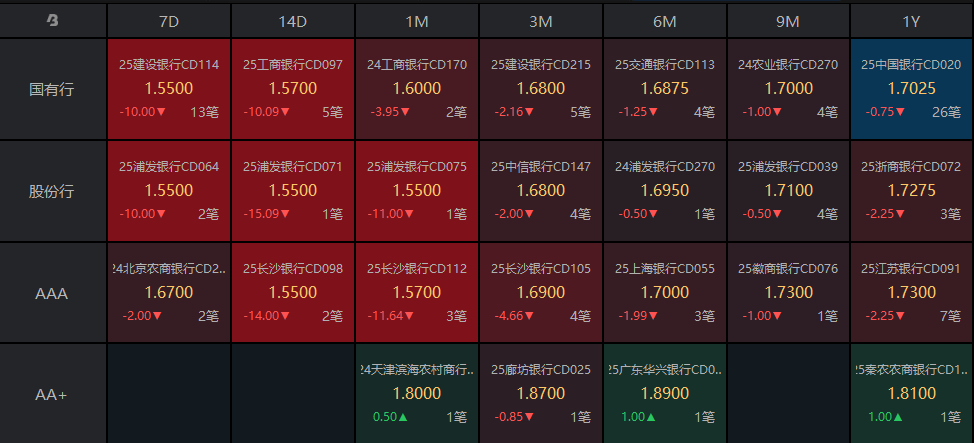Click red down arrow beside -3.95

click(405, 111)
